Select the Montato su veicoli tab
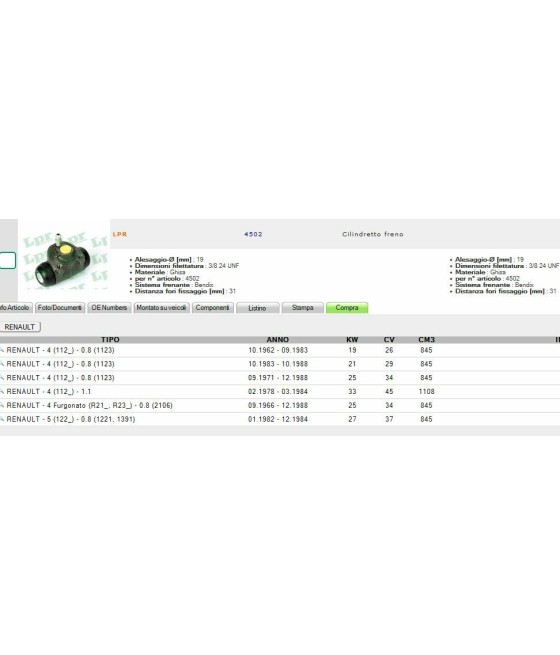The width and height of the screenshot is (560, 655). pyautogui.click(x=161, y=308)
